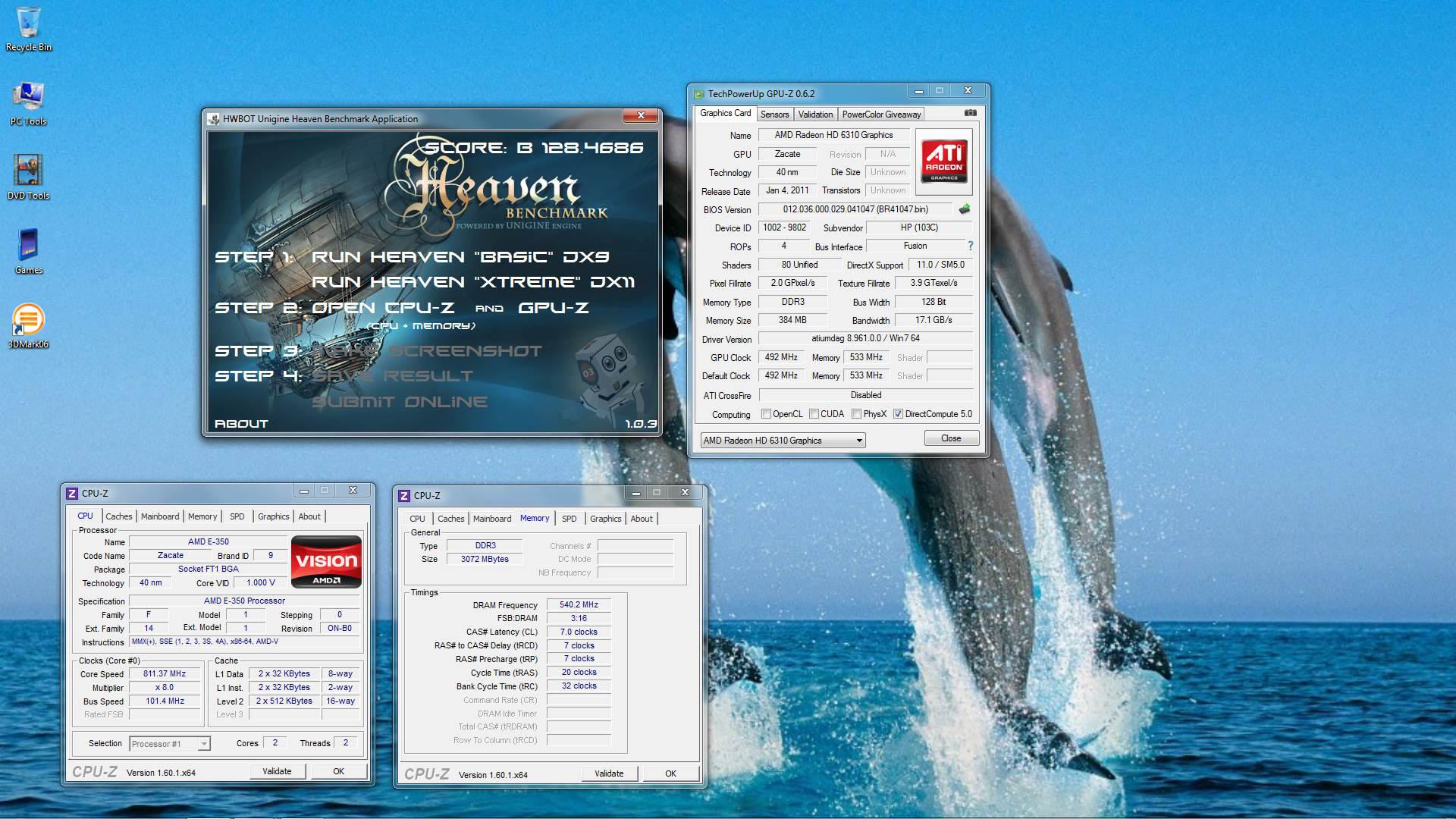Switch to the Sensors tab in GPU-Z
This screenshot has width=1456, height=819.
[774, 115]
